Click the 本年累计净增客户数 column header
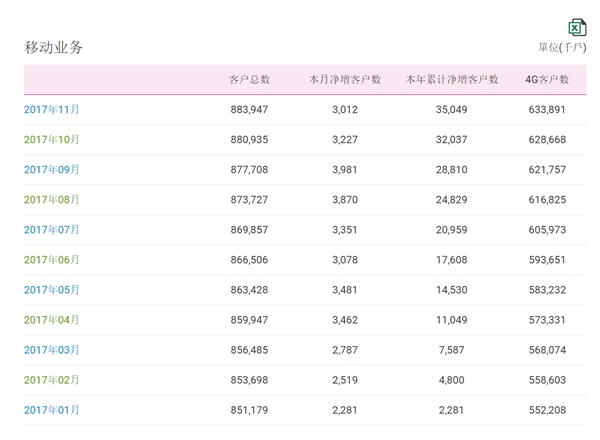Image resolution: width=600 pixels, height=440 pixels. tap(452, 80)
